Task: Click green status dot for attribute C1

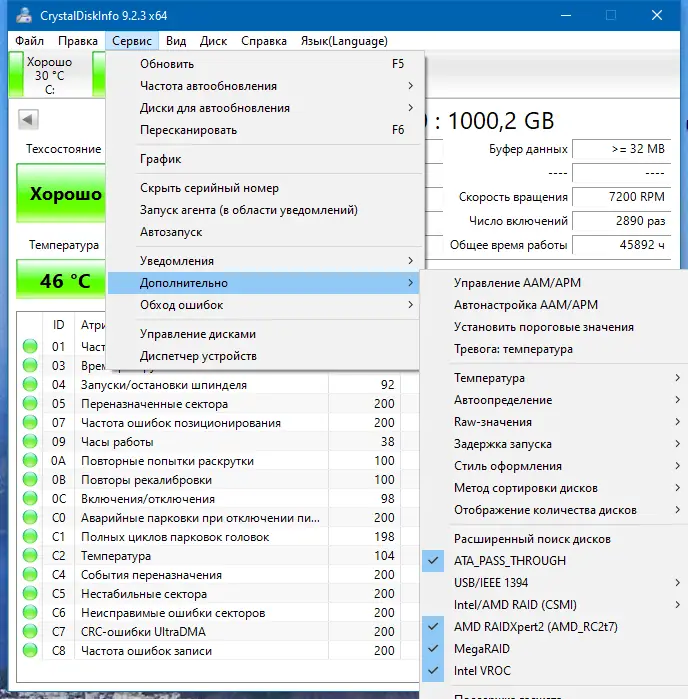Action: pos(30,537)
